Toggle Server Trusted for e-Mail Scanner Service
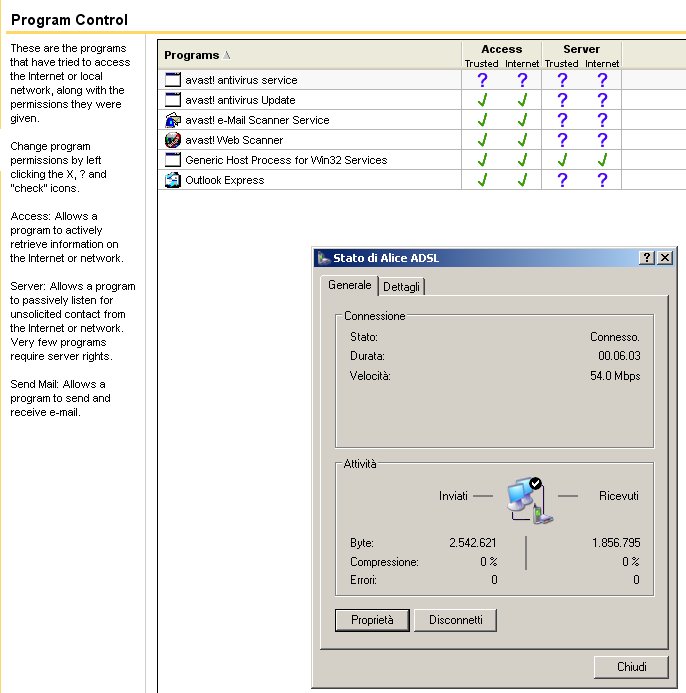Screen dimensions: 686x693 (562, 120)
